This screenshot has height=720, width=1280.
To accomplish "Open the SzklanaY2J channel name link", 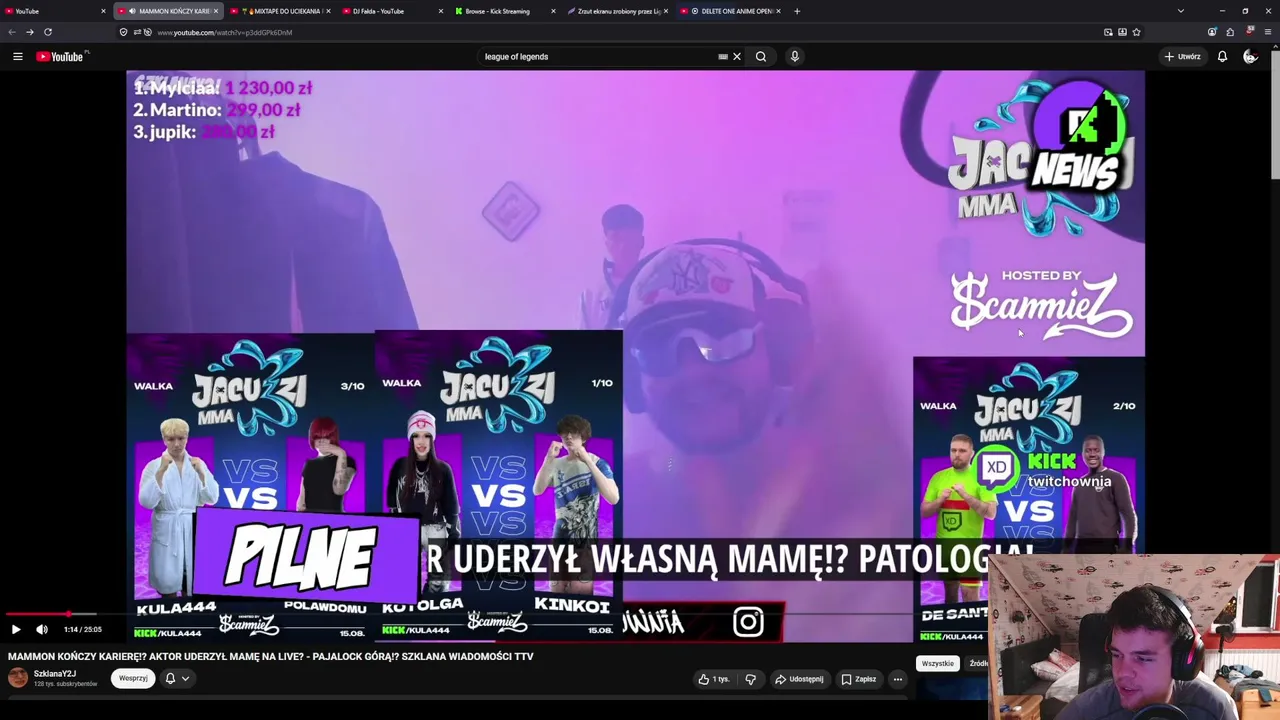I will pyautogui.click(x=55, y=674).
